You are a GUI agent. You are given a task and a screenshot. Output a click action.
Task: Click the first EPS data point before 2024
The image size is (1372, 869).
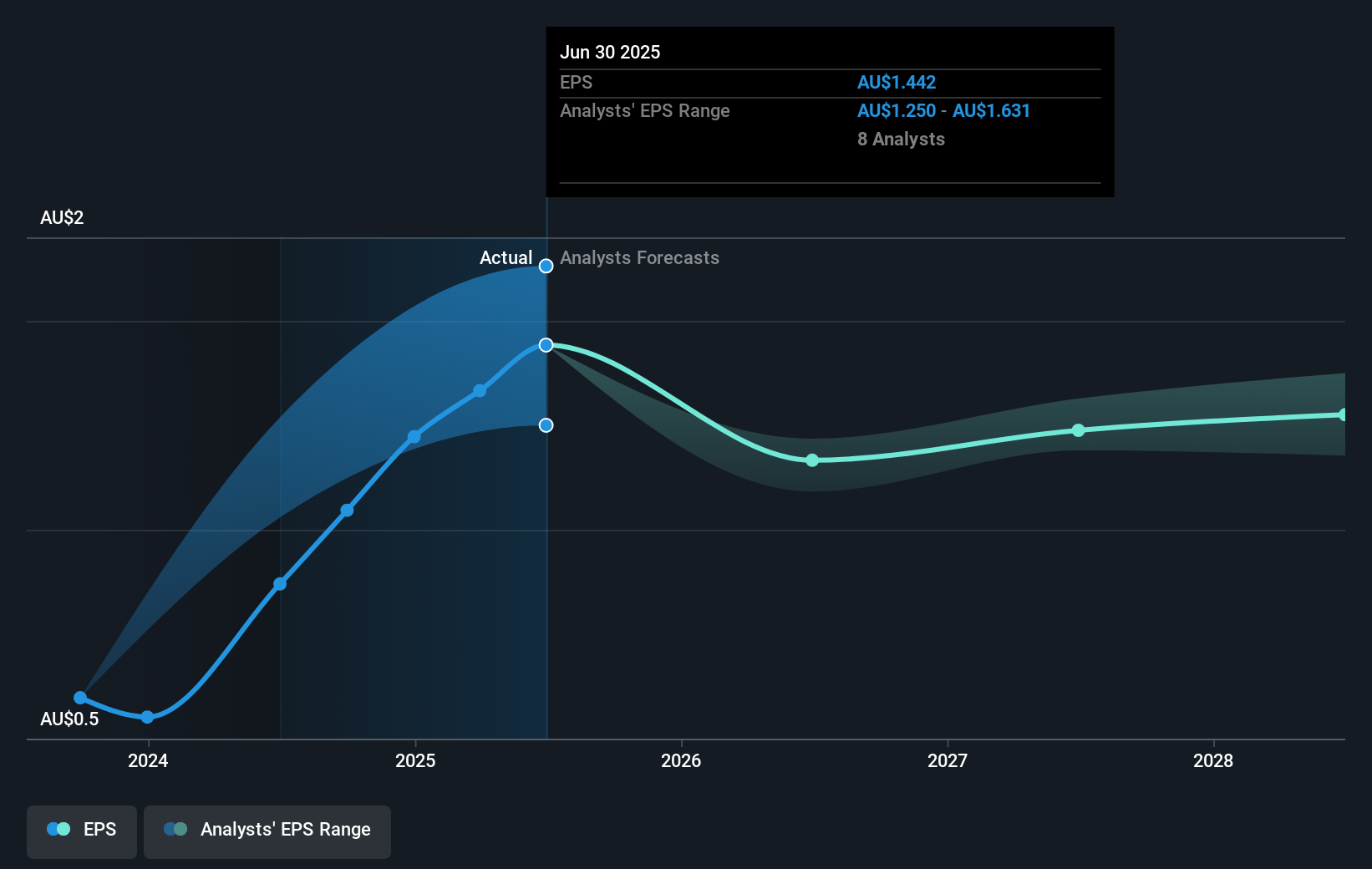[x=80, y=698]
